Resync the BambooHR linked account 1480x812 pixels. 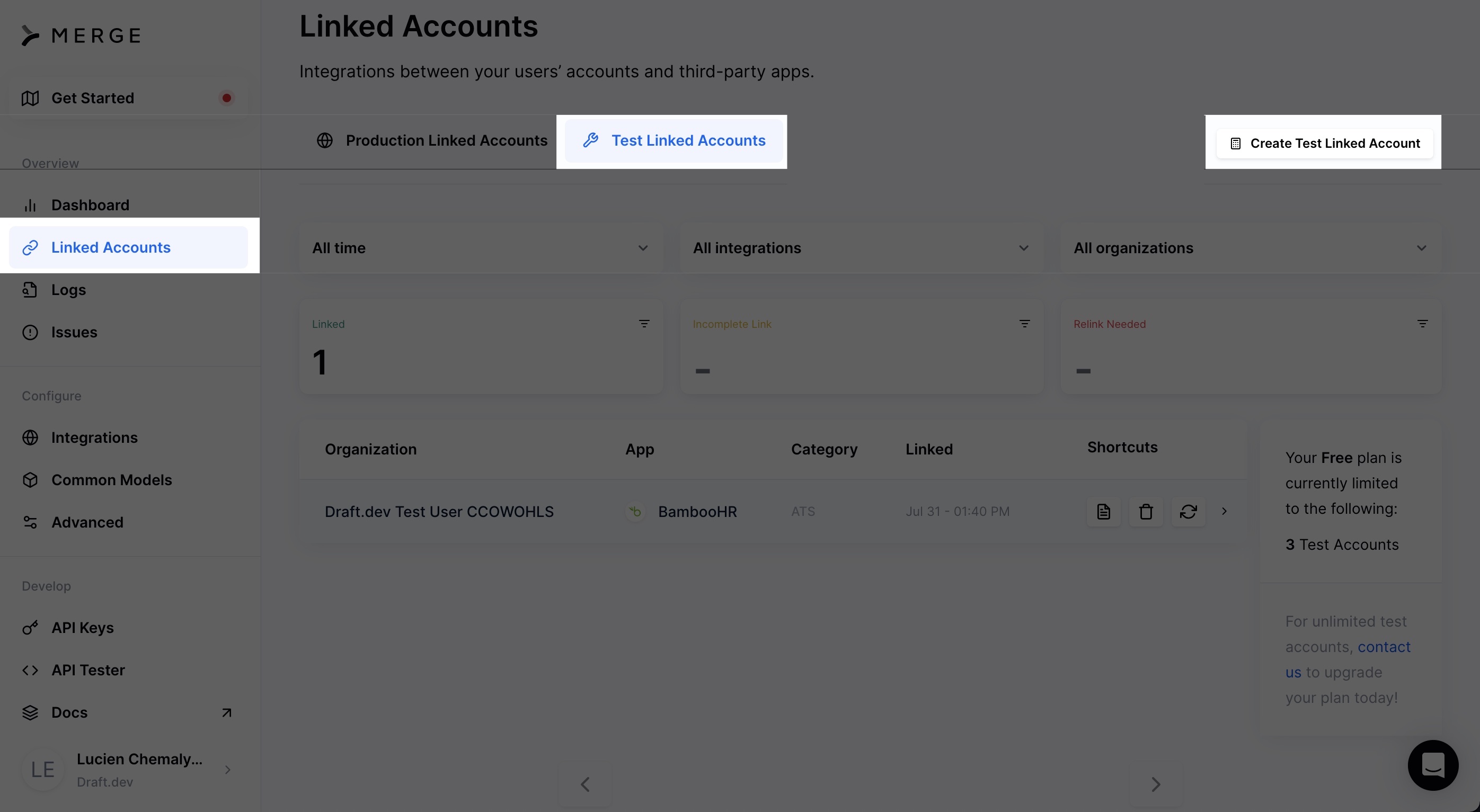[x=1189, y=512]
